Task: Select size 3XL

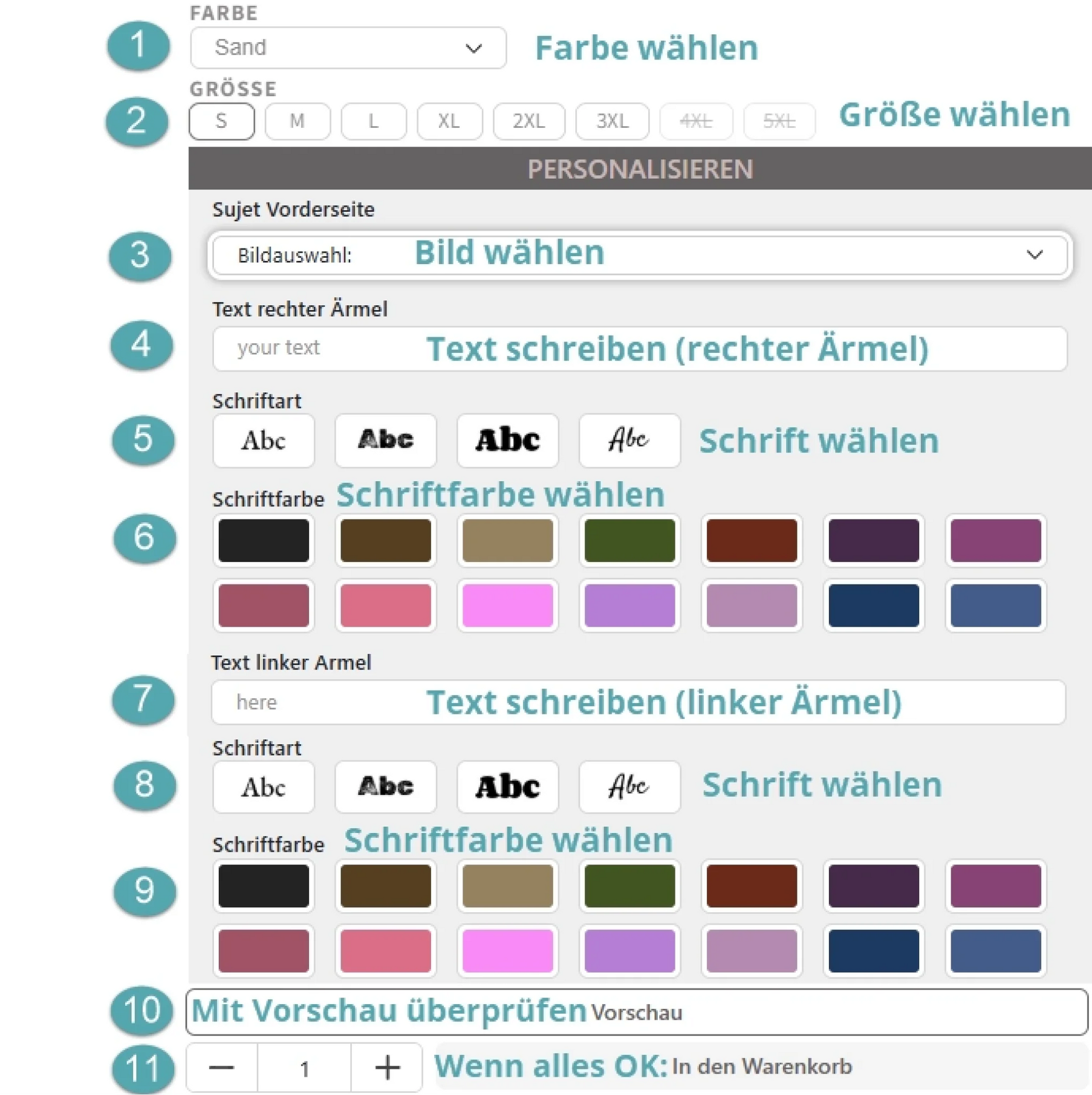Action: (x=611, y=121)
